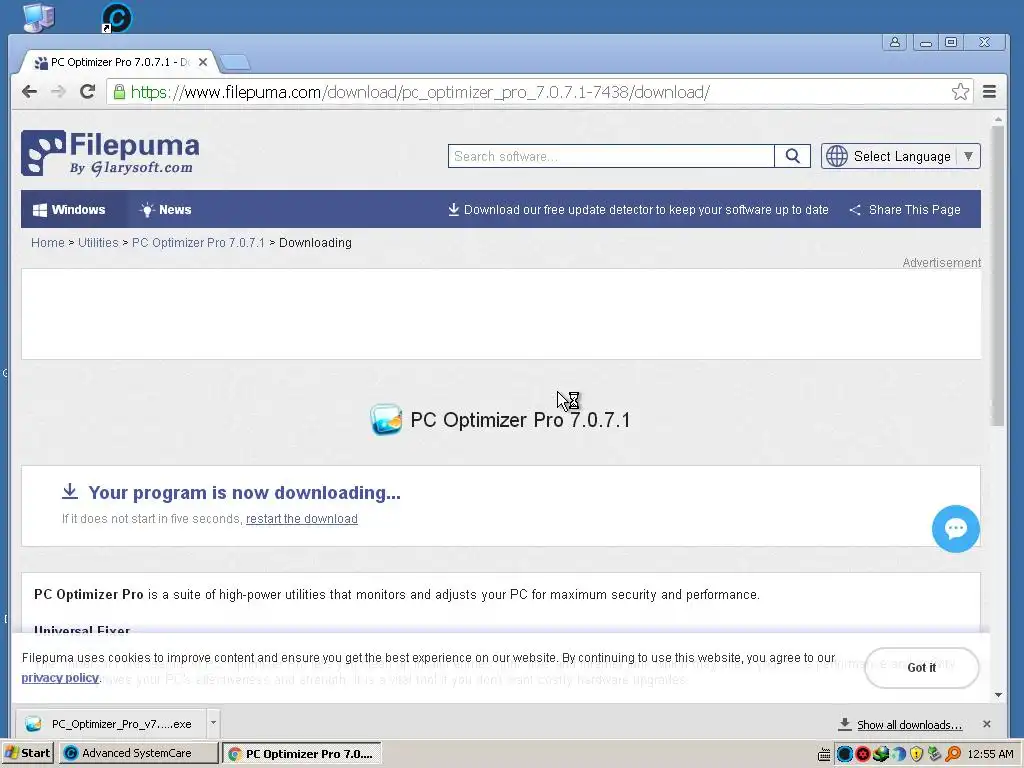Go back with the browser back arrow
Viewport: 1024px width, 768px height.
tap(29, 91)
